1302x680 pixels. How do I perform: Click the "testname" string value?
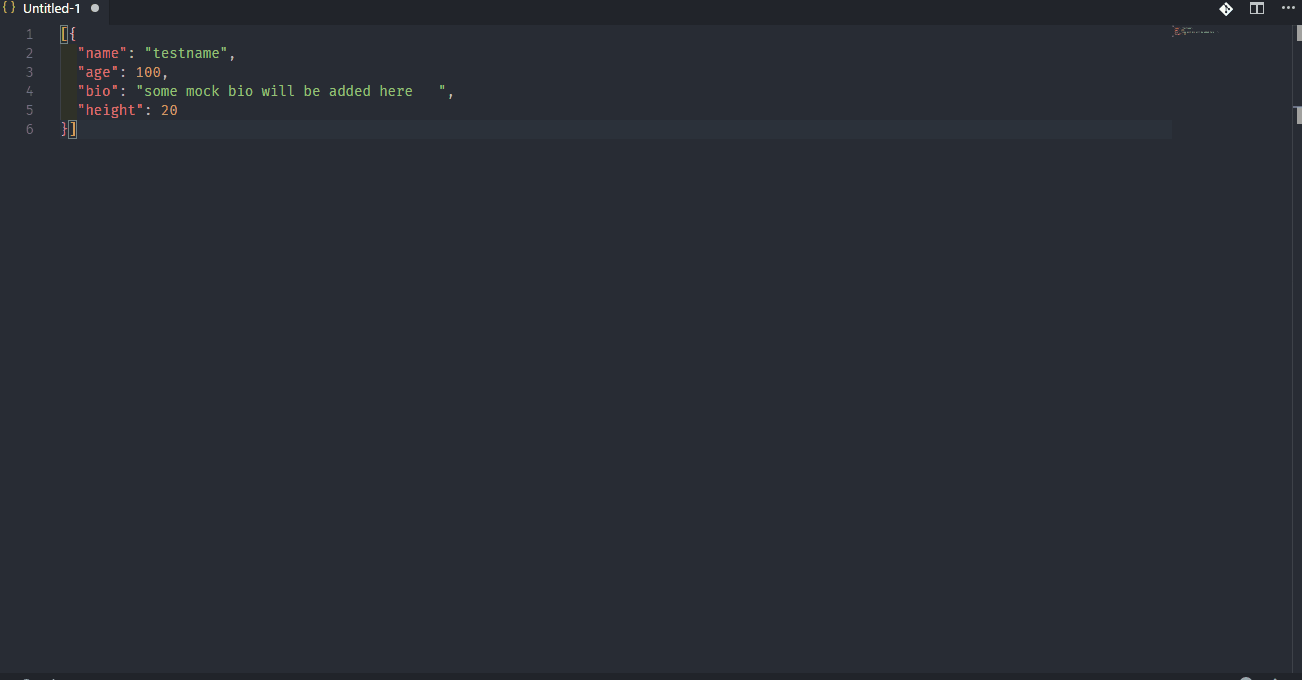(187, 52)
